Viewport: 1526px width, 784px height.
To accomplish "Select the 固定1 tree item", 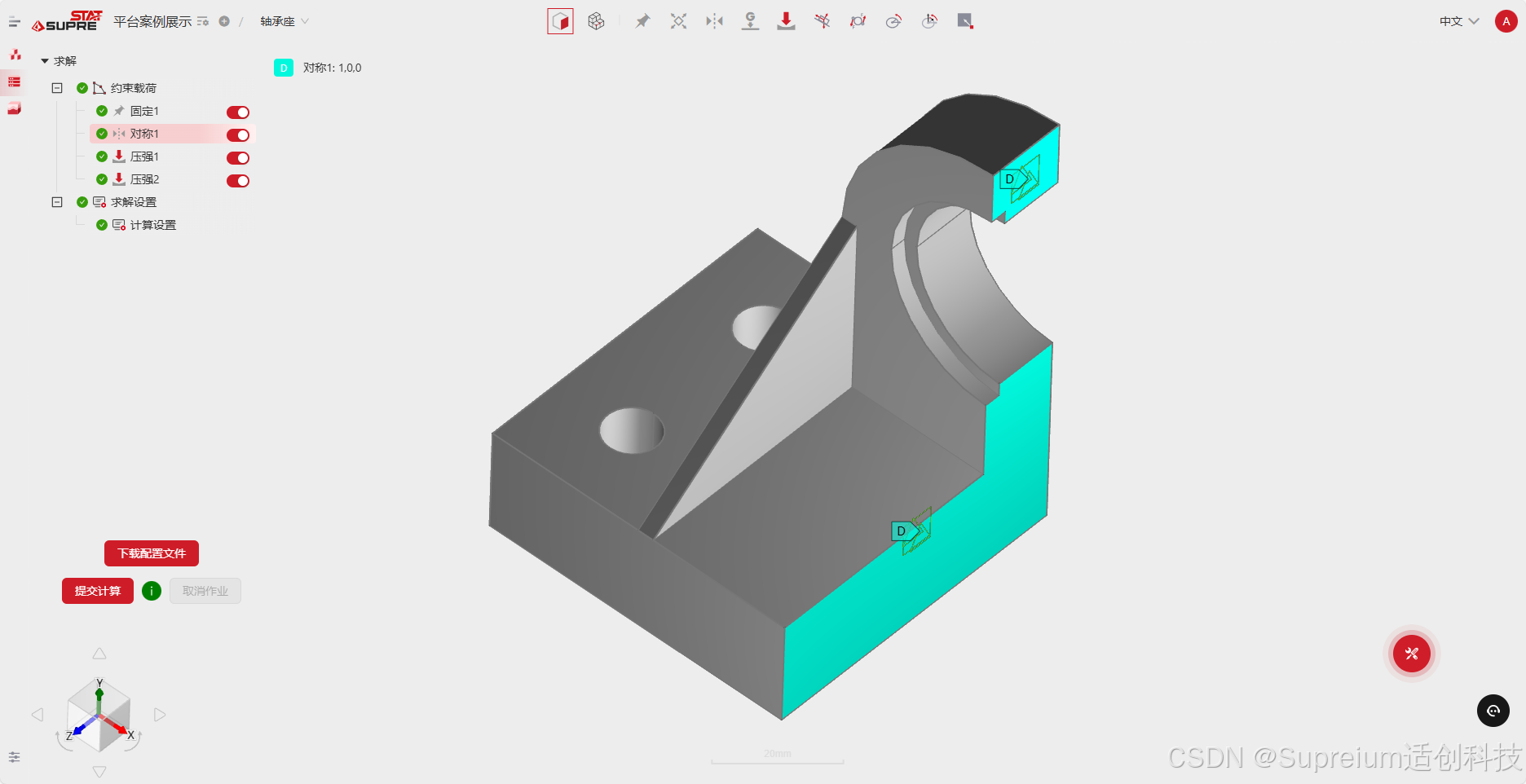I will click(144, 111).
